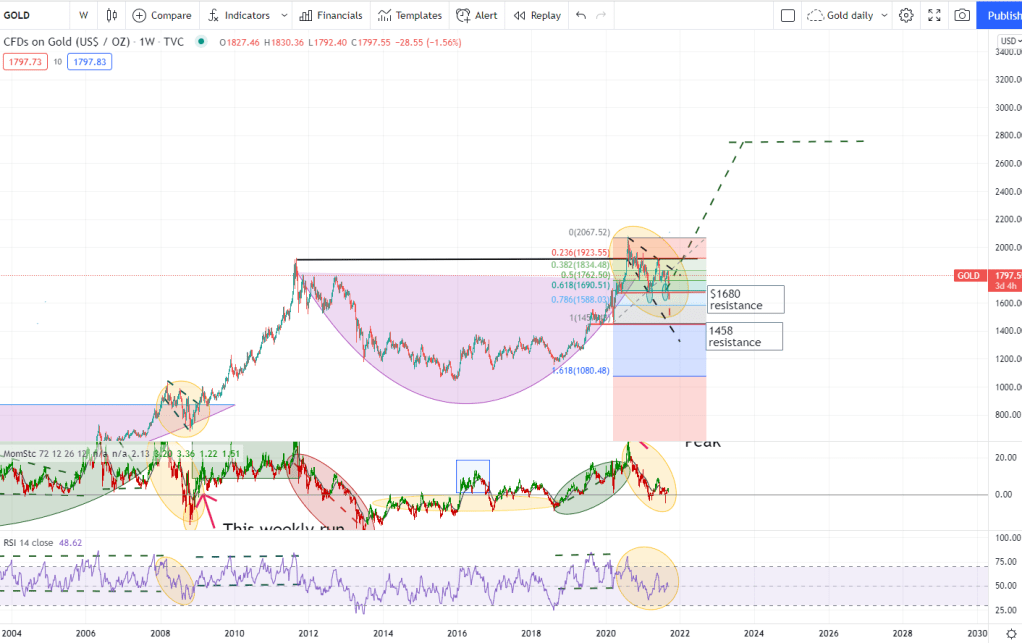Toggle the green market status dot

pos(202,41)
